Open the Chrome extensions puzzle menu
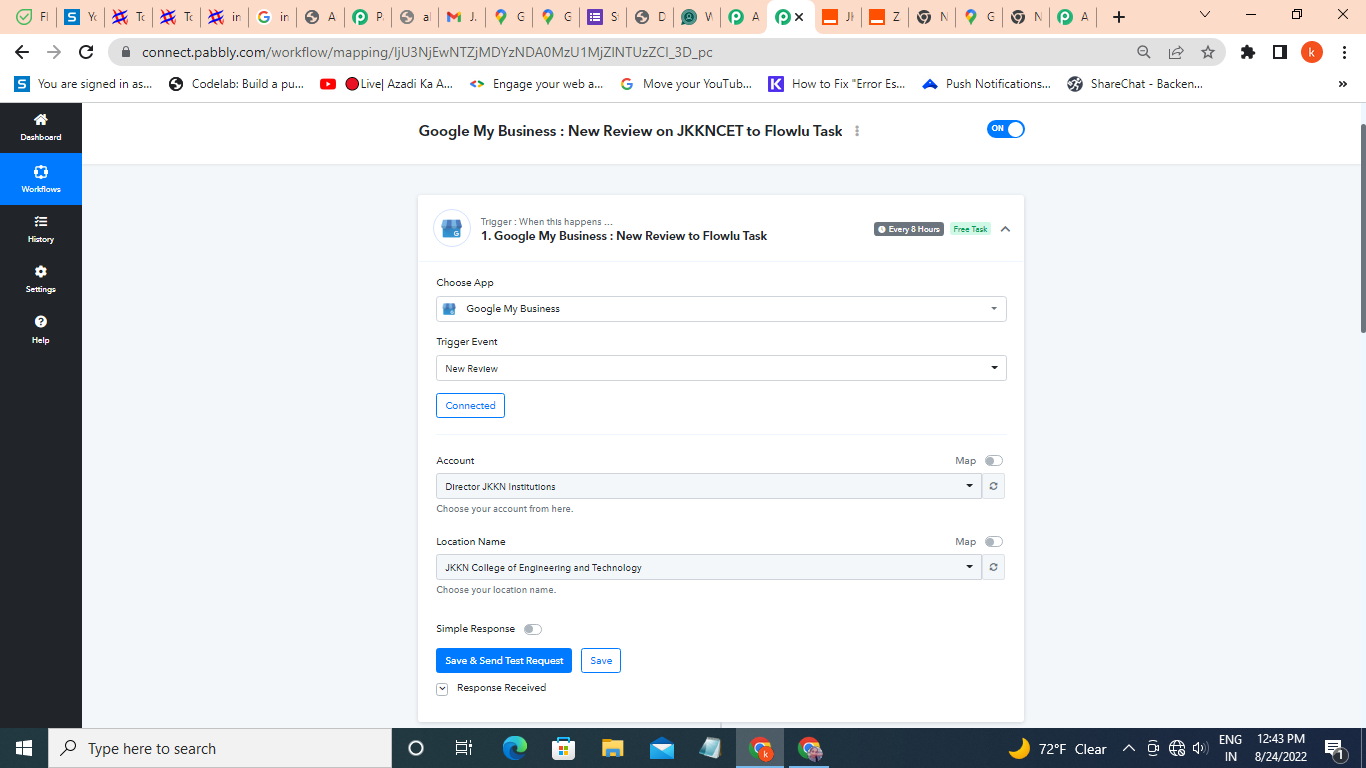Viewport: 1366px width, 768px height. 1248,52
